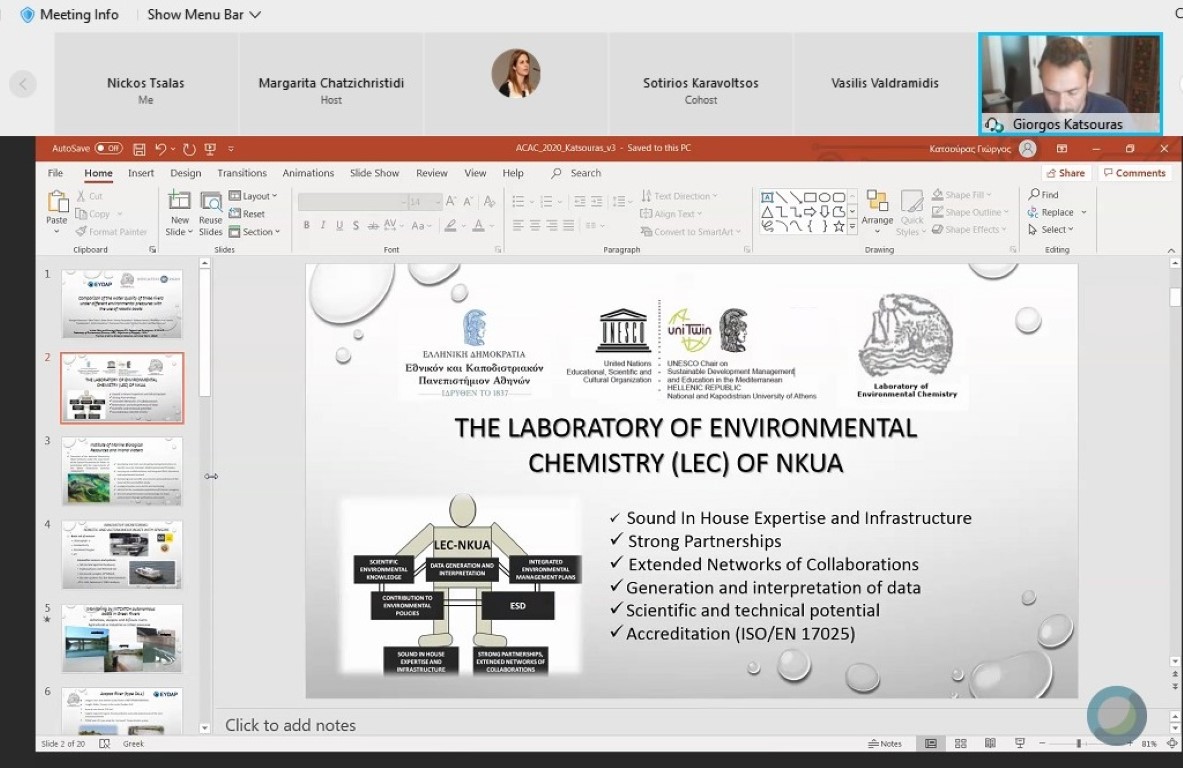1183x768 pixels.
Task: Toggle the Notes pane from status bar
Action: pos(885,744)
